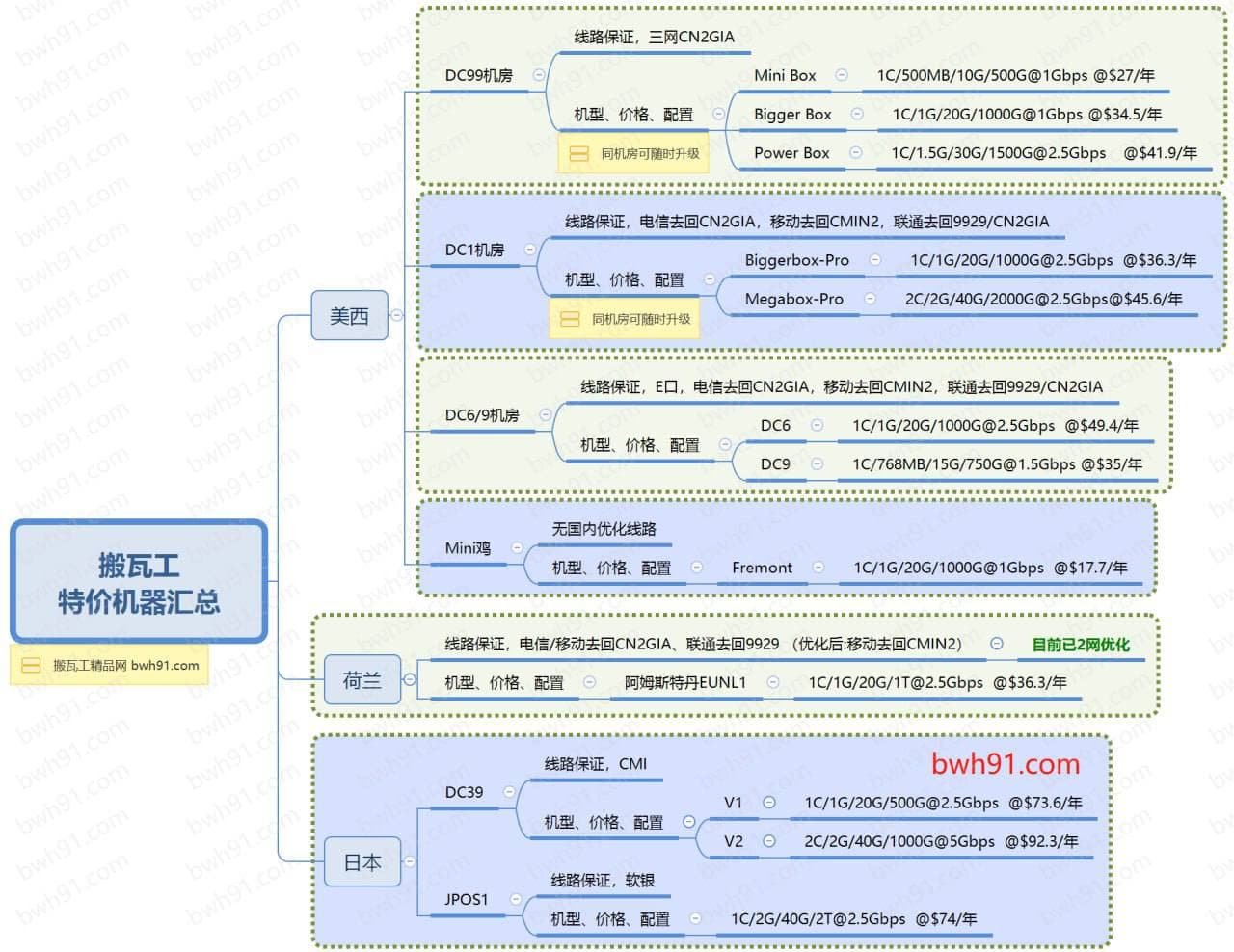Select the Bigger Box node
Image resolution: width=1234 pixels, height=952 pixels.
791,114
